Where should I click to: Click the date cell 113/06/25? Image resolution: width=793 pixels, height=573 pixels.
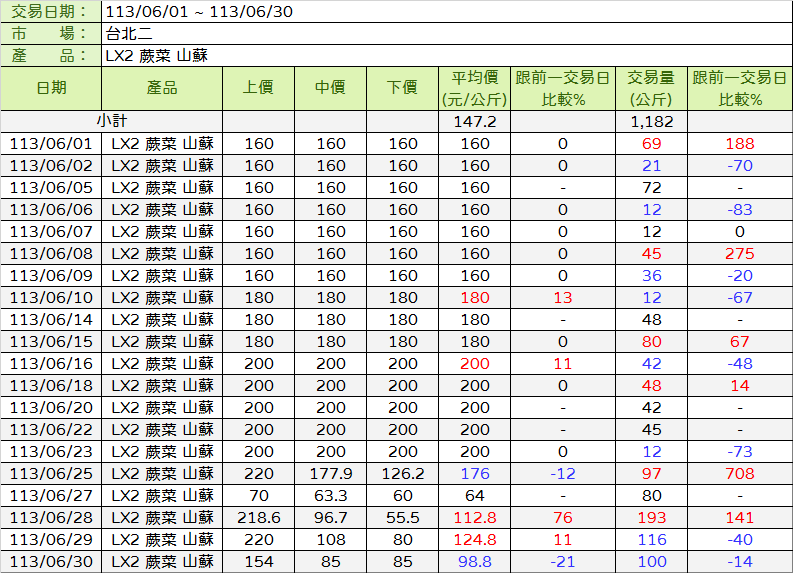pos(50,473)
